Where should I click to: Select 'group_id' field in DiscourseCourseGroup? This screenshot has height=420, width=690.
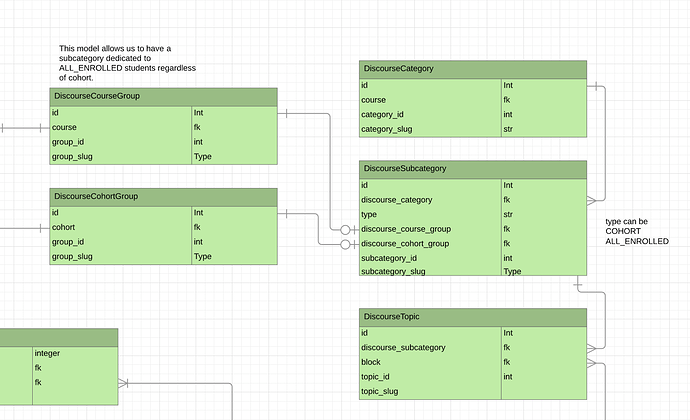click(68, 142)
